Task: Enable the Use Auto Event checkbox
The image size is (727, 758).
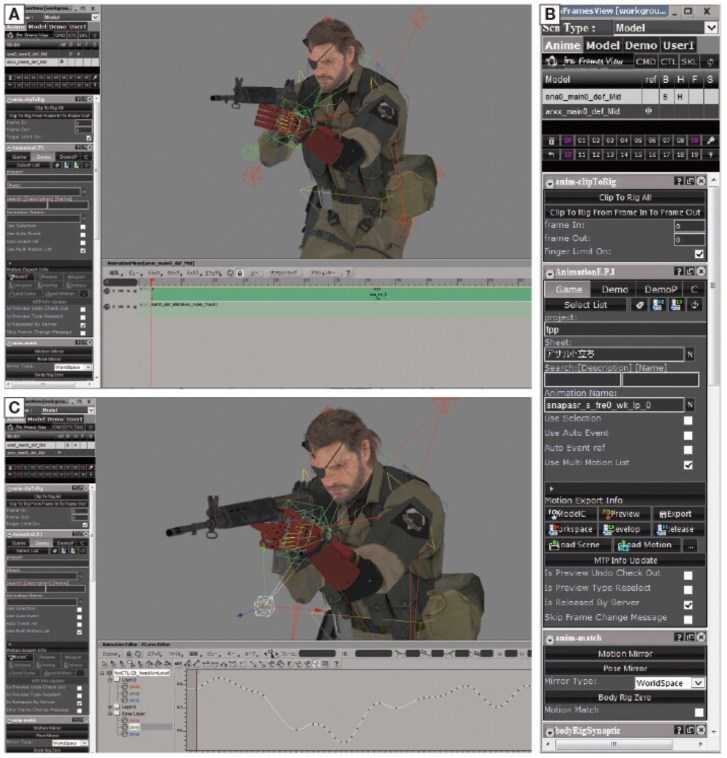Action: point(688,436)
